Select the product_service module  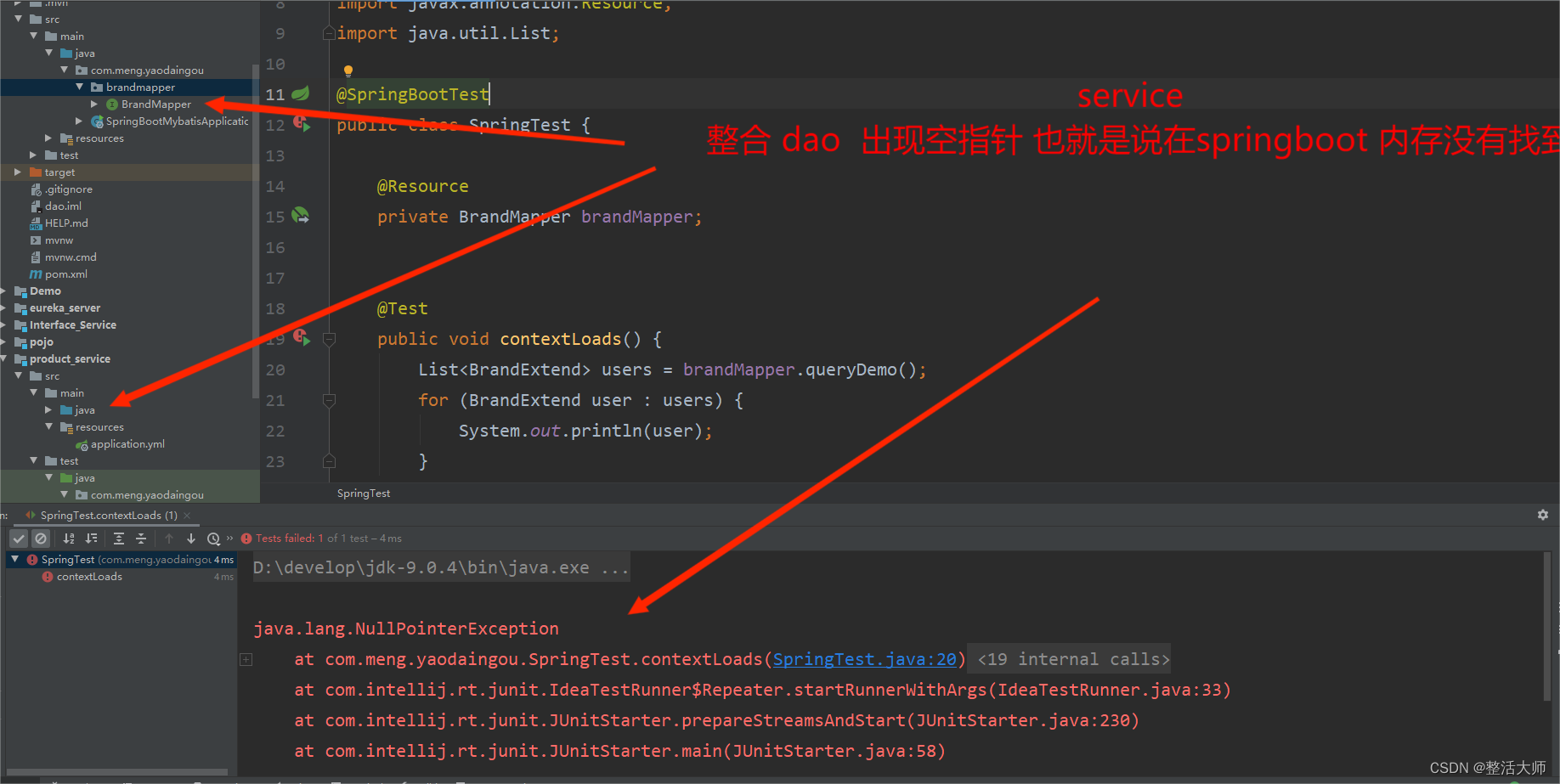70,359
